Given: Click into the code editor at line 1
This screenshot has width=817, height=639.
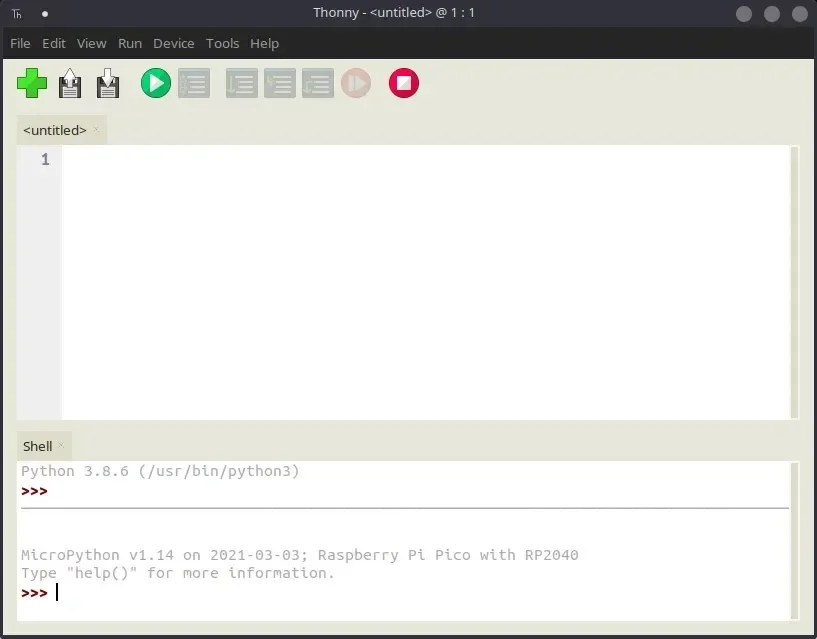Looking at the screenshot, I should (x=425, y=159).
